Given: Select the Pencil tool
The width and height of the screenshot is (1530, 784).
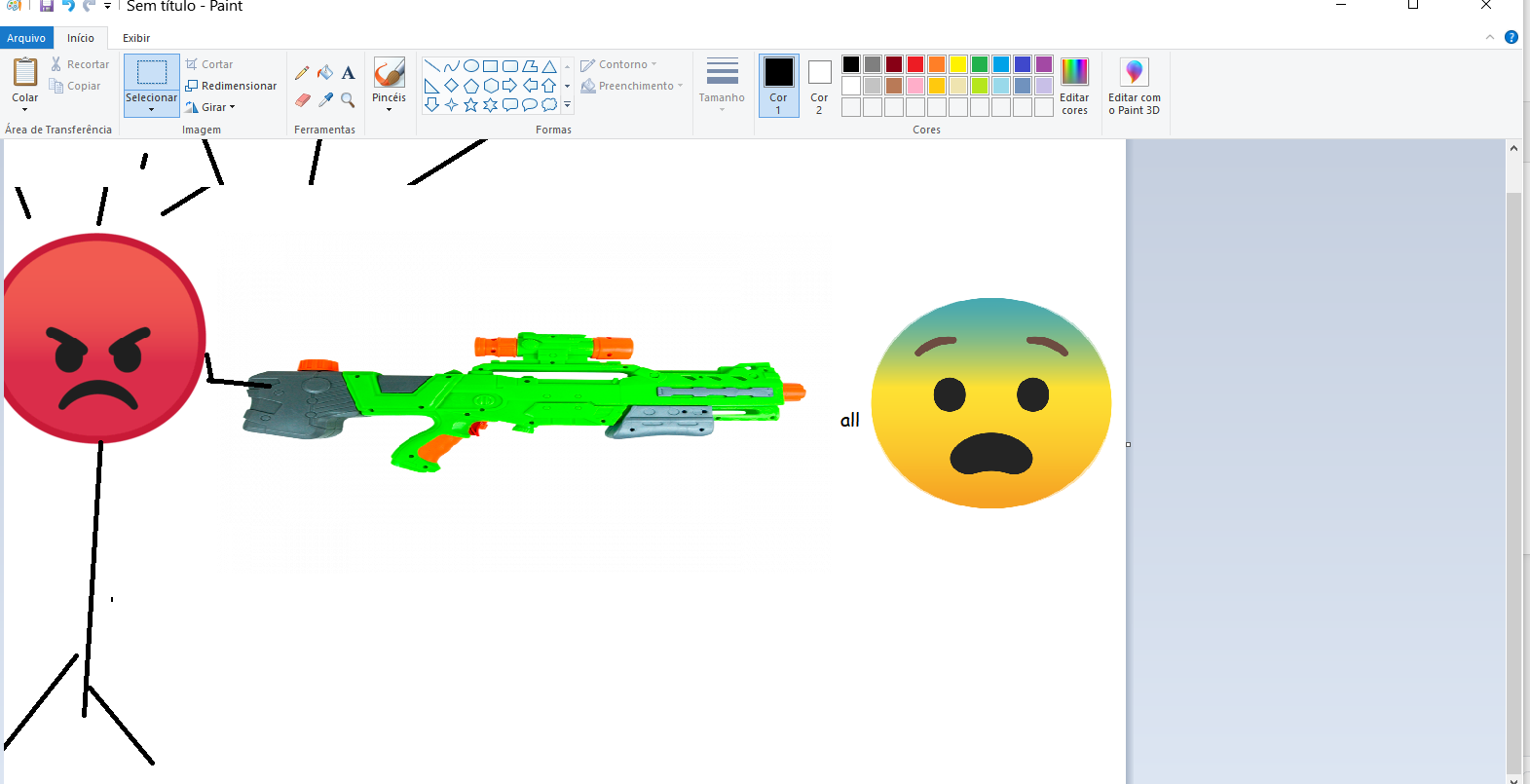Looking at the screenshot, I should pos(302,73).
